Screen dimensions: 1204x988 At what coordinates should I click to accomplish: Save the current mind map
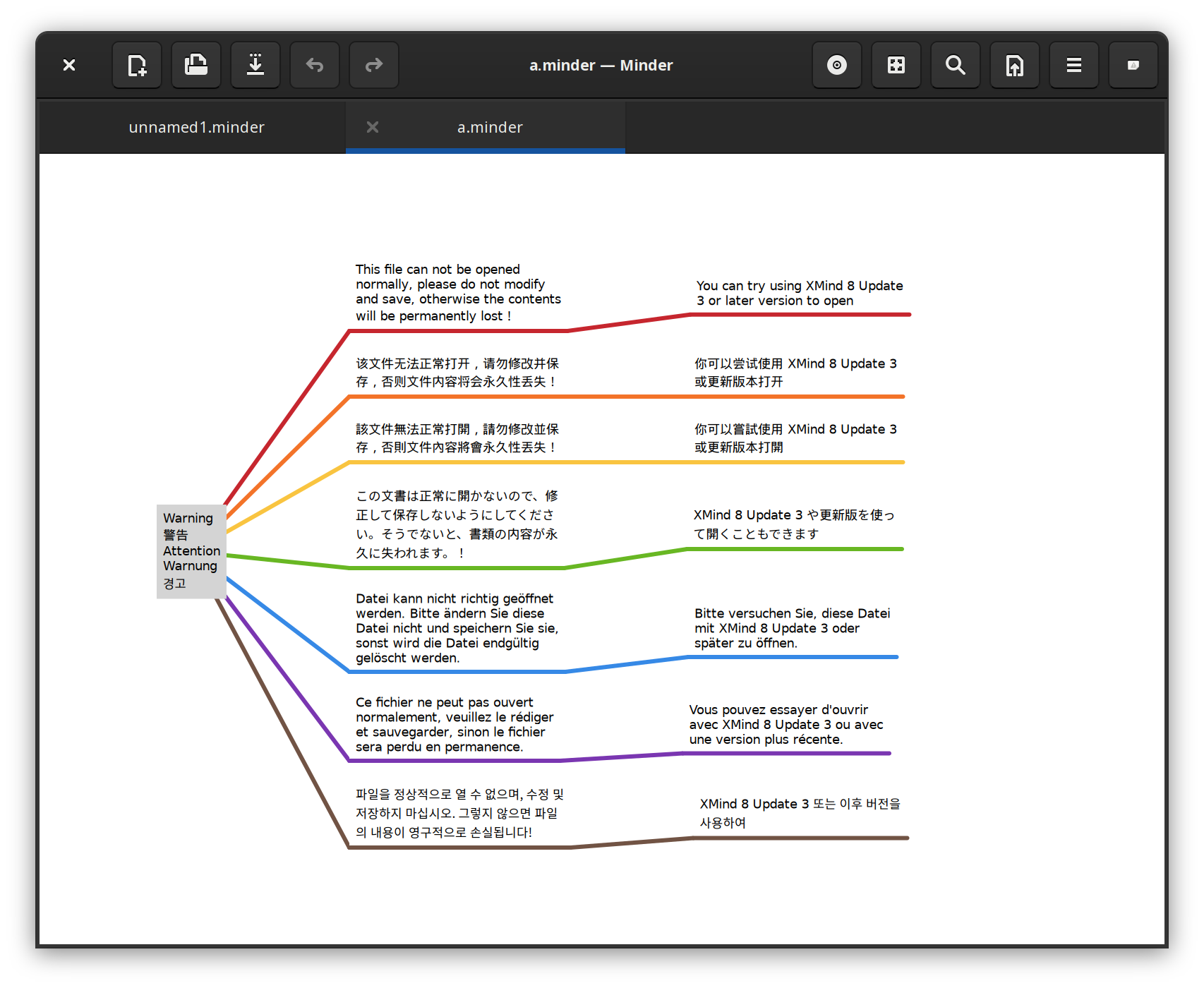[255, 65]
